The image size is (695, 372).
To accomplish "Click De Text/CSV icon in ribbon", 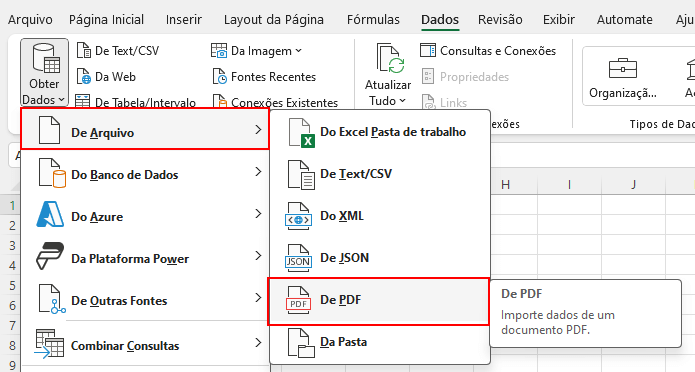I will 83,51.
